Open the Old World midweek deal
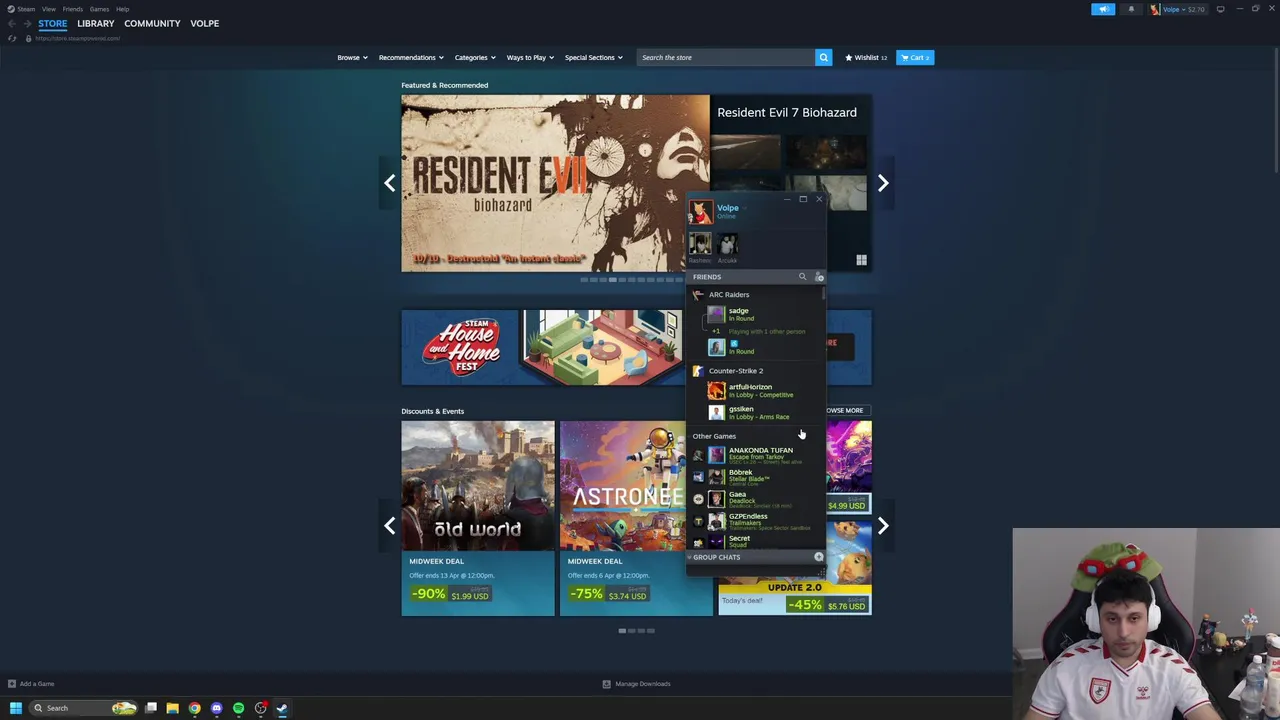1280x720 pixels. [478, 518]
